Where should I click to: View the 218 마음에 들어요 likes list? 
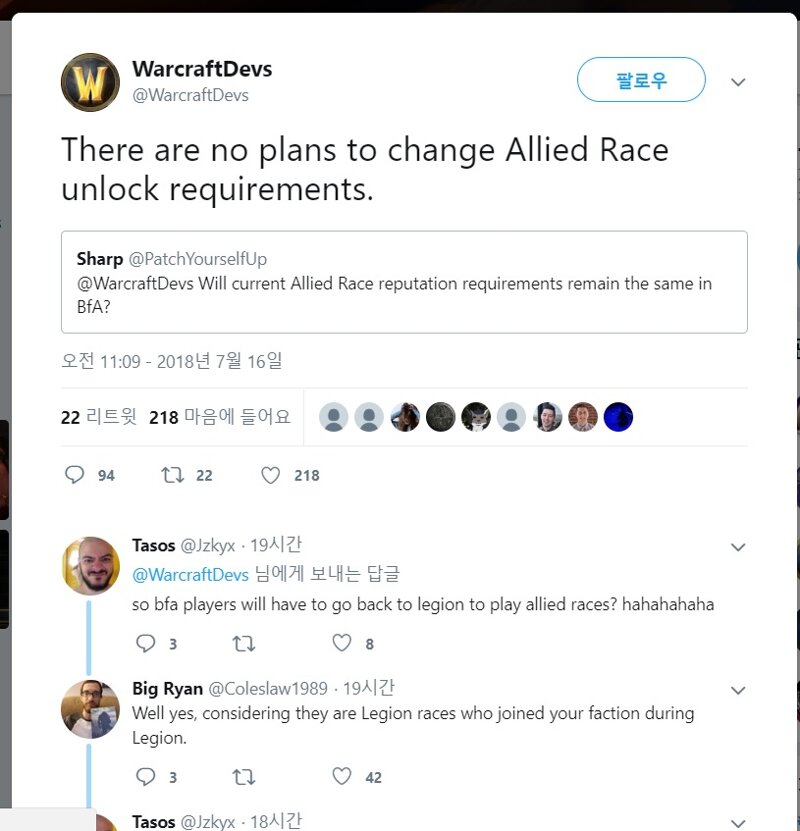click(220, 417)
